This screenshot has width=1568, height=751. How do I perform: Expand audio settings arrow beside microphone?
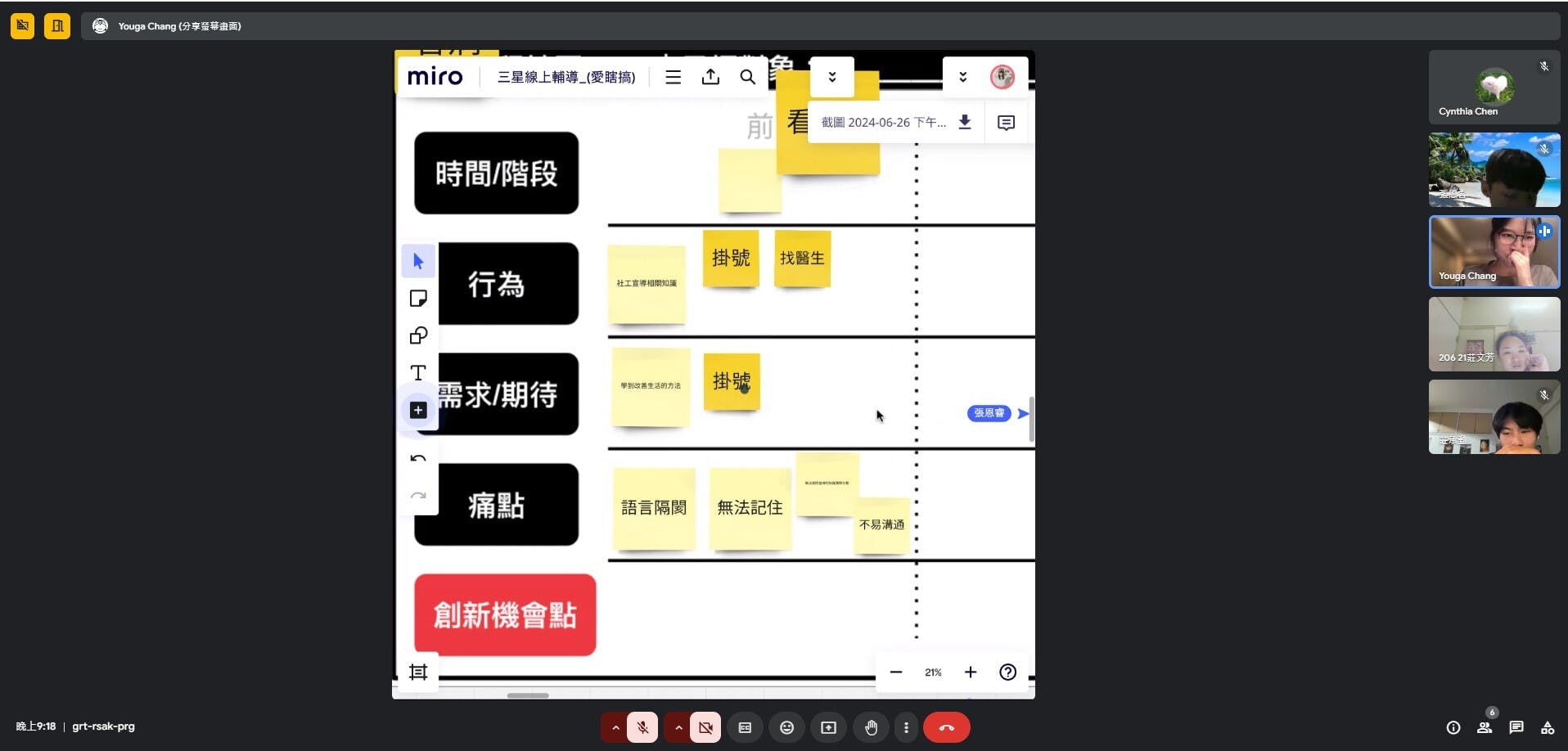point(615,727)
